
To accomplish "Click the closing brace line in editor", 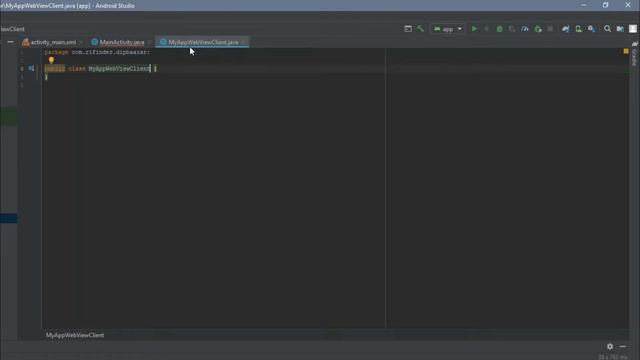I will 46,77.
